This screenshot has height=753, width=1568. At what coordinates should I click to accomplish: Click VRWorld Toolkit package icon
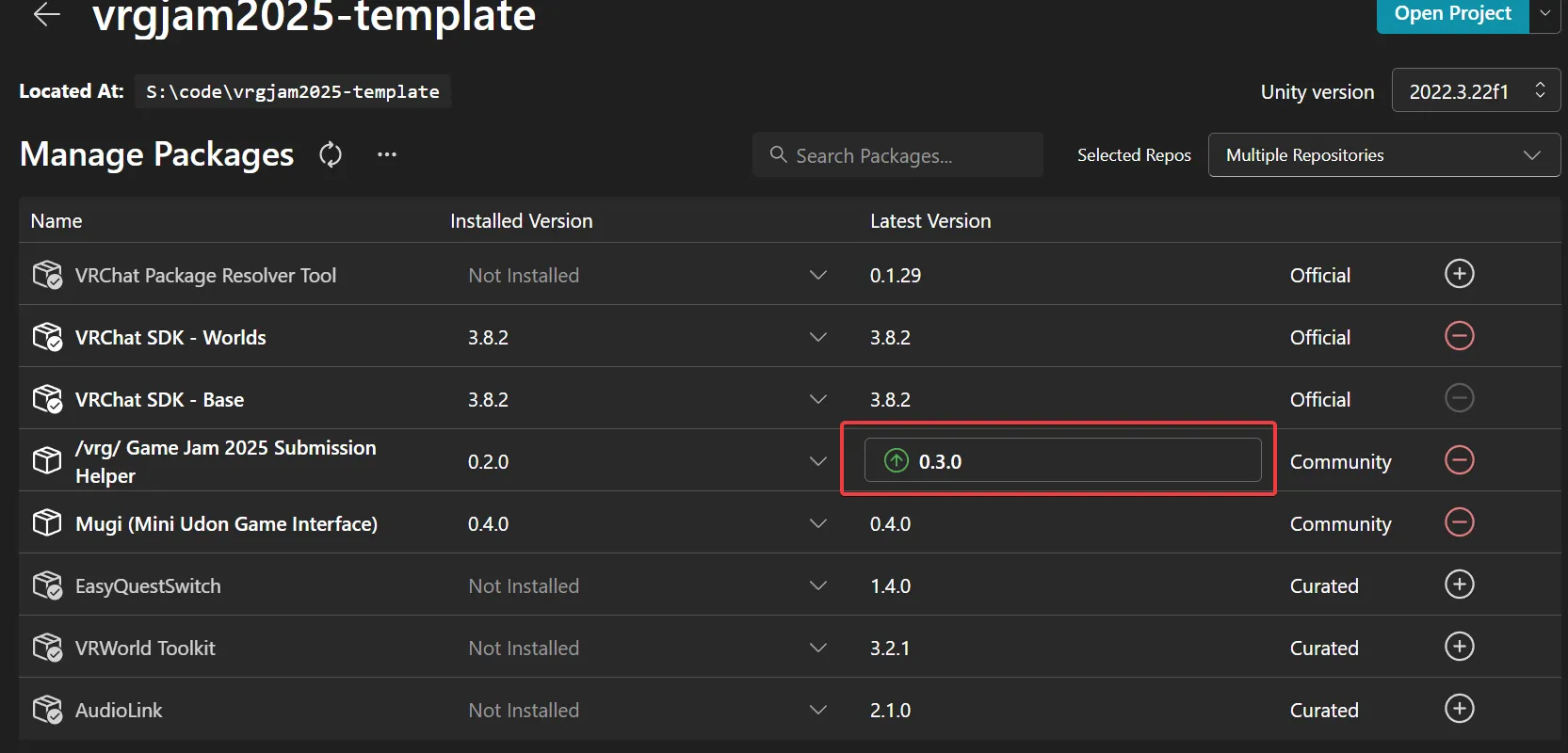[47, 648]
